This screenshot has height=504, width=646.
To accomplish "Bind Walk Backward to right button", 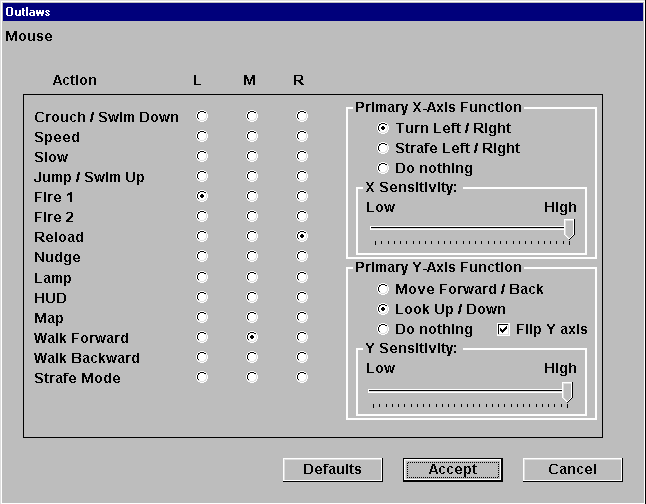I will tap(302, 357).
